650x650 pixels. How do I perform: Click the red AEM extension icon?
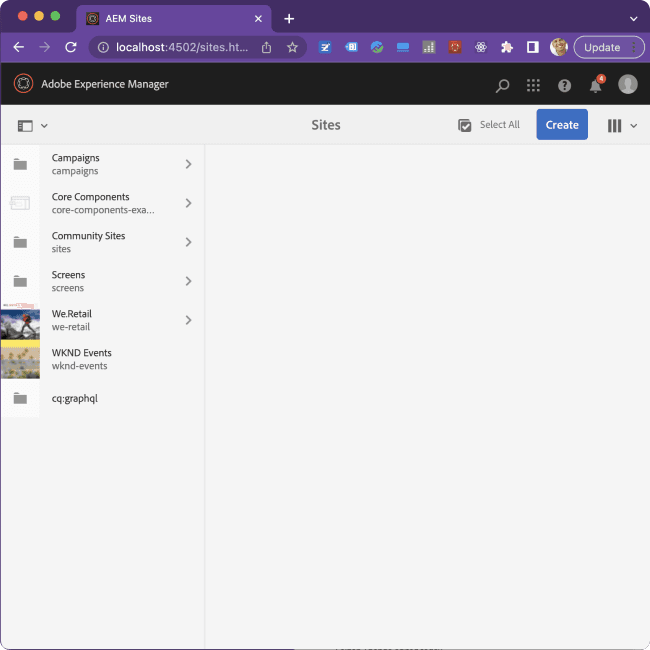coord(455,47)
